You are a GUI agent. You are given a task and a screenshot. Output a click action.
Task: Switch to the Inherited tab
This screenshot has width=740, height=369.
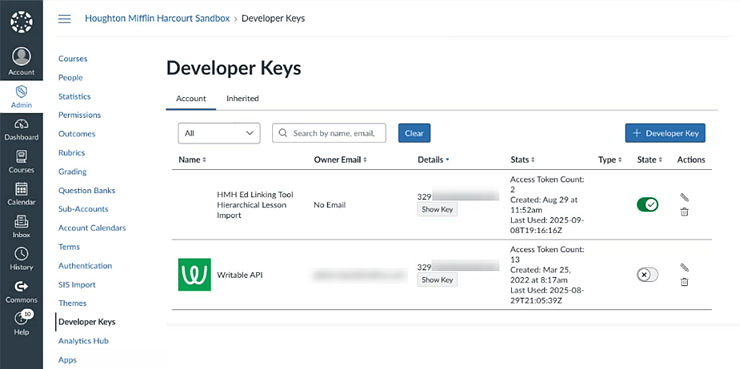[243, 99]
